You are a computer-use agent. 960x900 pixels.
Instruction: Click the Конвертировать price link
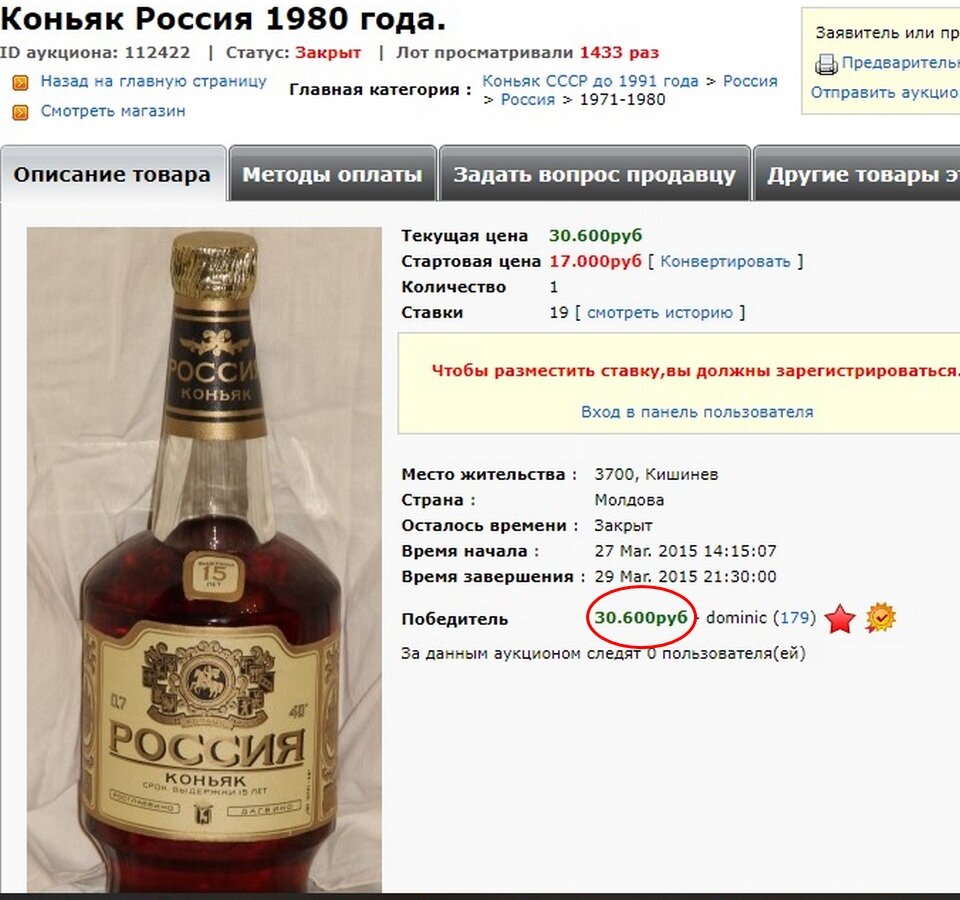click(x=725, y=261)
